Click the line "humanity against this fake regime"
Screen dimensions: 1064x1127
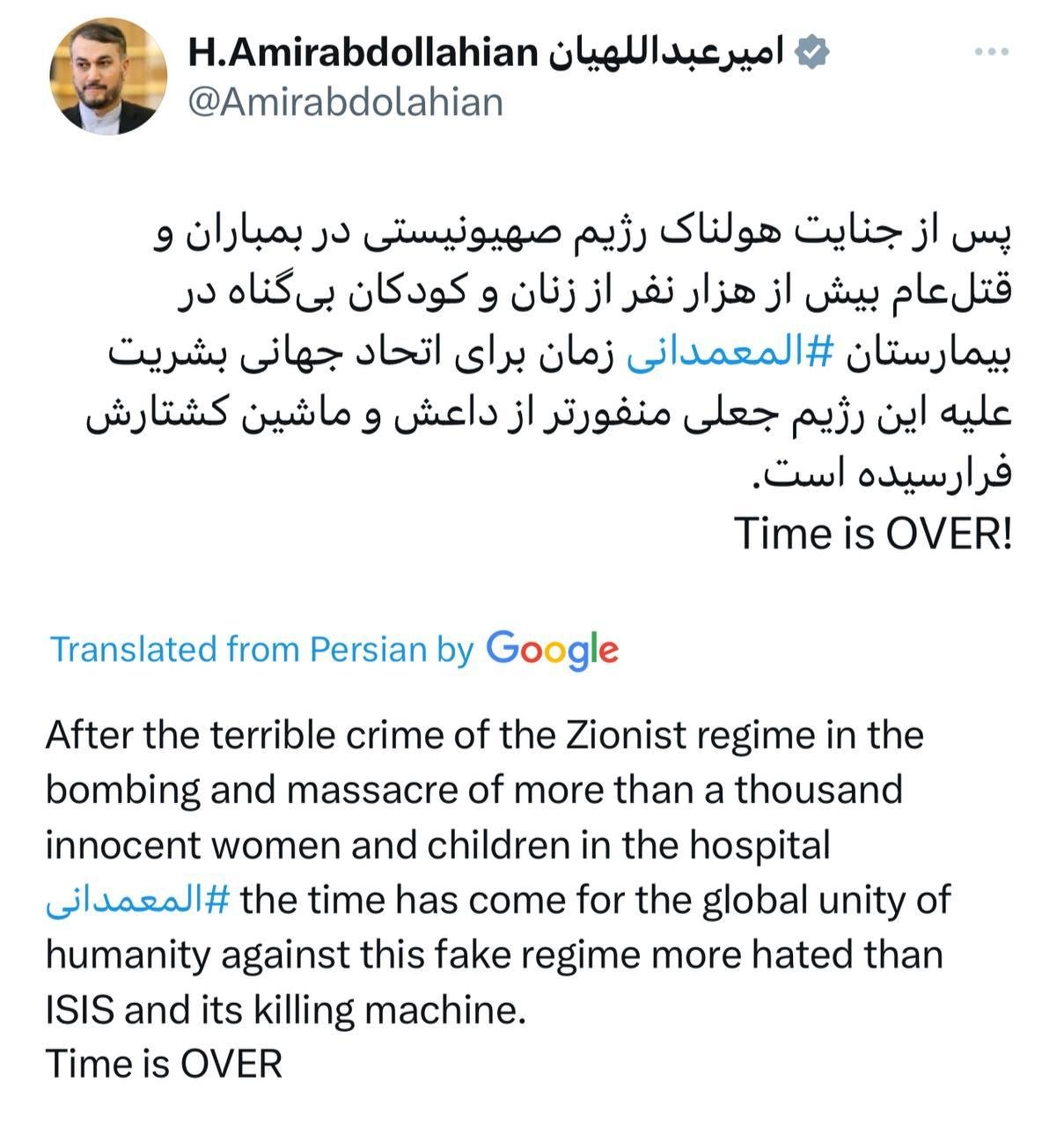click(494, 955)
